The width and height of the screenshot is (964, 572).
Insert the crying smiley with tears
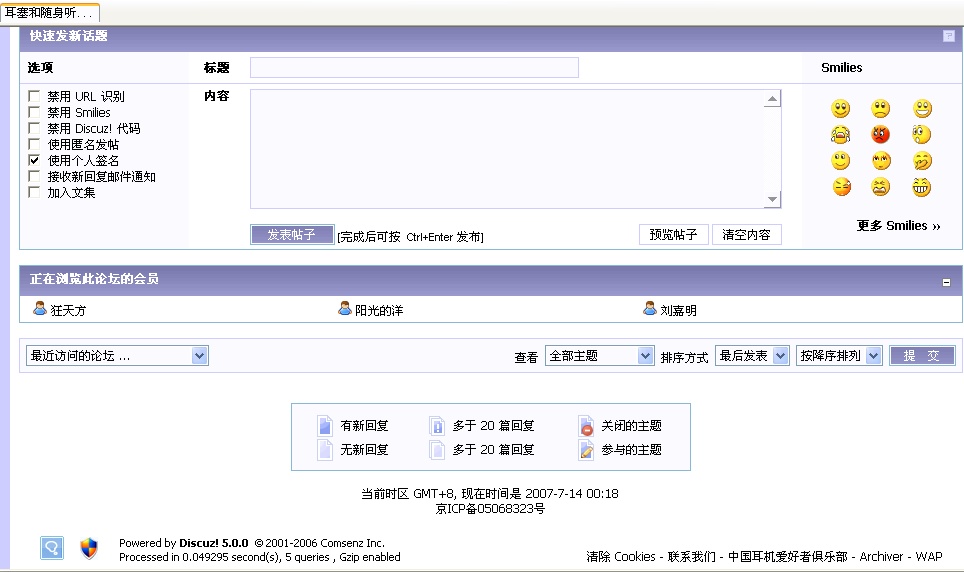pyautogui.click(x=840, y=134)
